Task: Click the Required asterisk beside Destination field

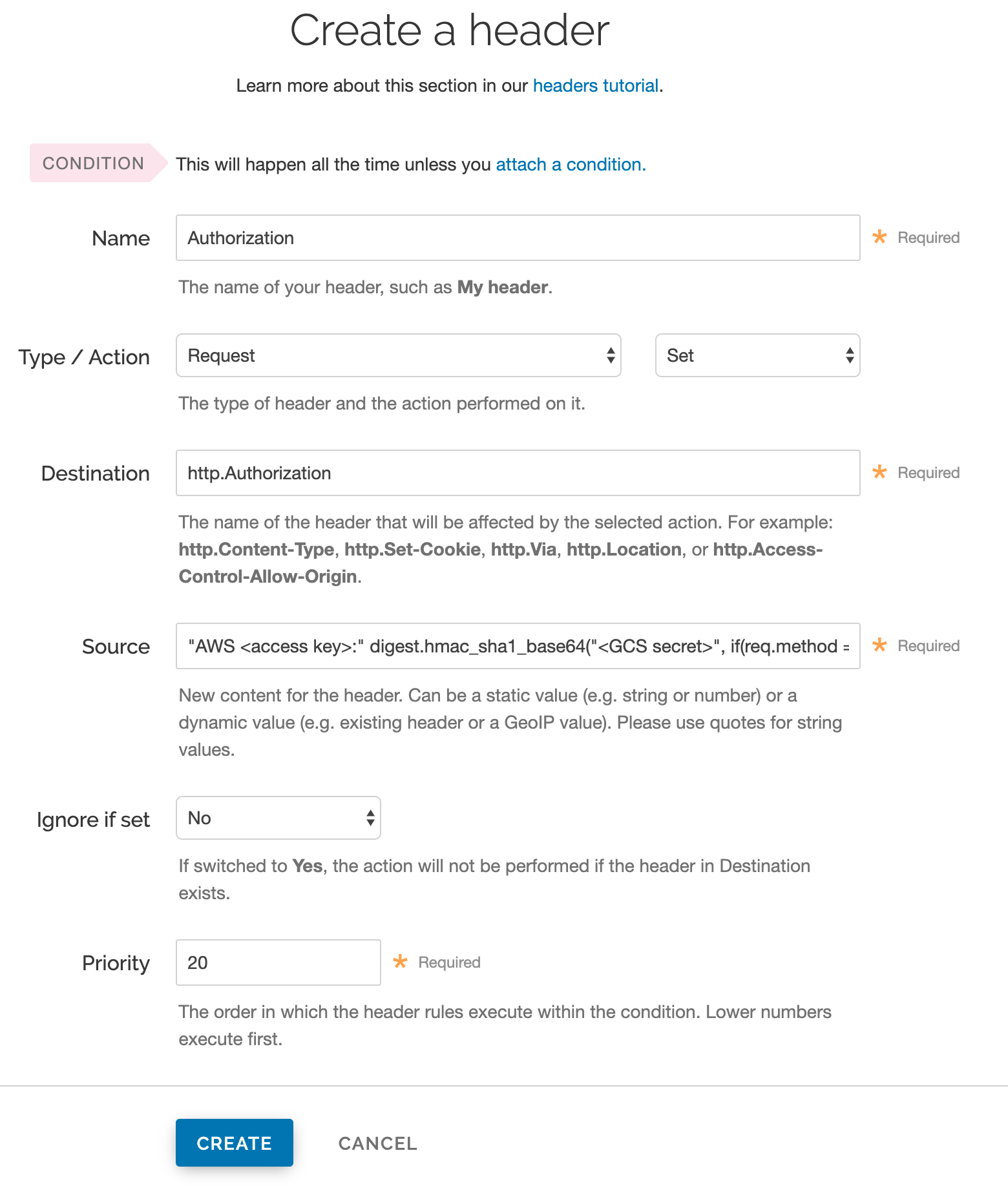Action: [x=879, y=473]
